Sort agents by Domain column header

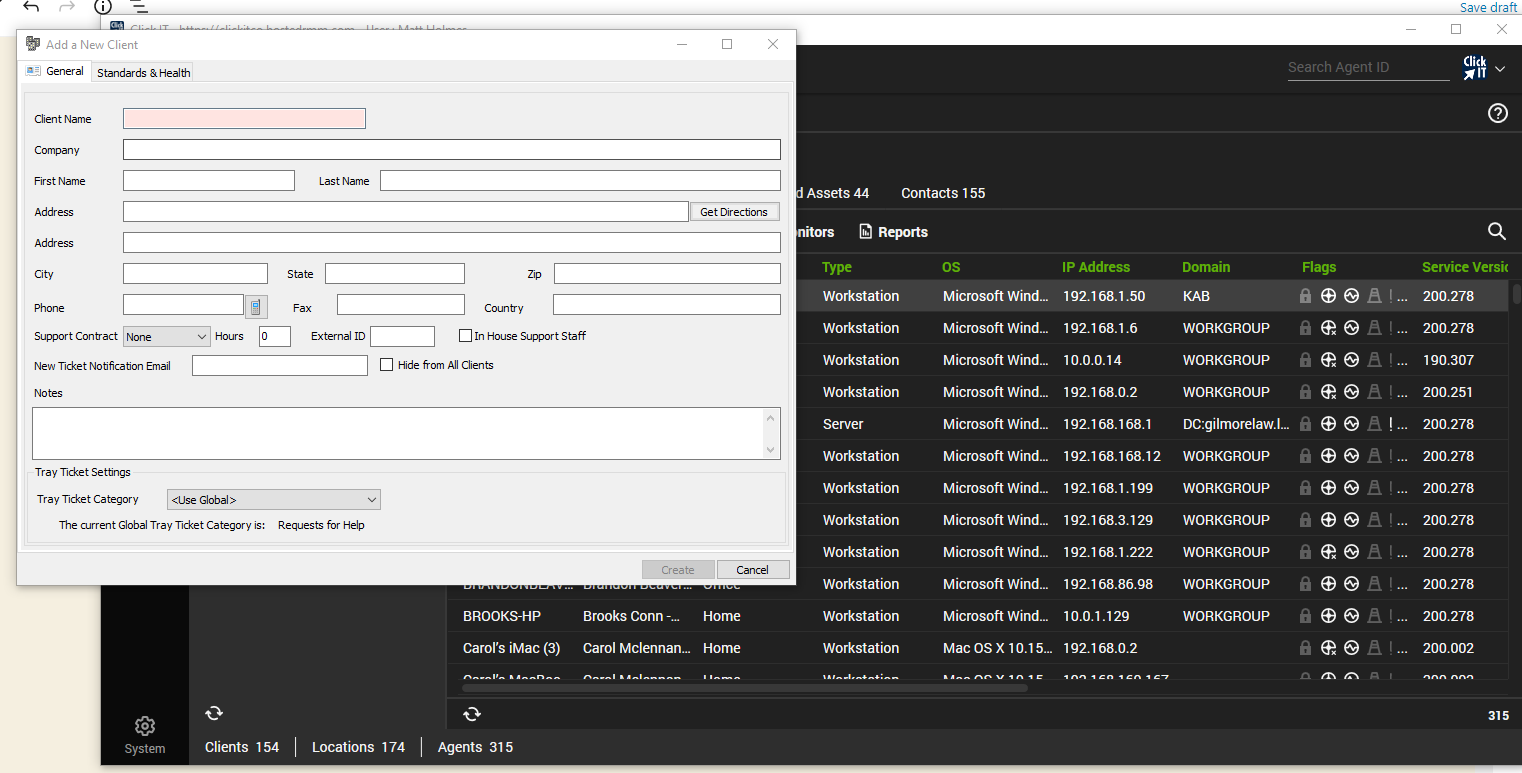(1206, 267)
